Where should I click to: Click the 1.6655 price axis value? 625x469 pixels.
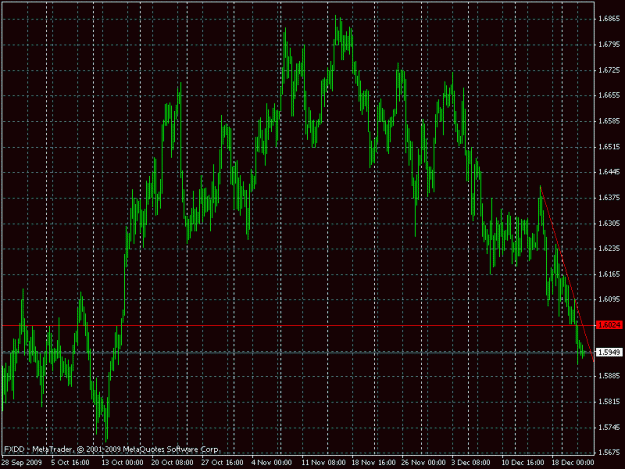[x=609, y=95]
